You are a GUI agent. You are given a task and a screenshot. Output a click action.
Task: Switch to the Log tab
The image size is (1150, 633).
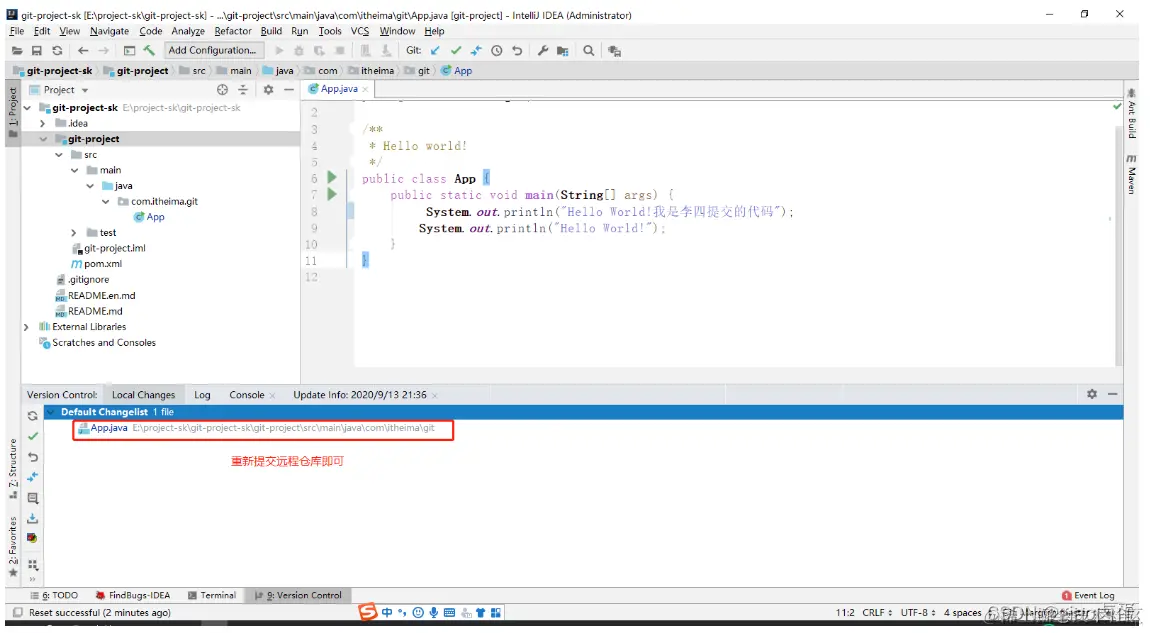point(202,395)
